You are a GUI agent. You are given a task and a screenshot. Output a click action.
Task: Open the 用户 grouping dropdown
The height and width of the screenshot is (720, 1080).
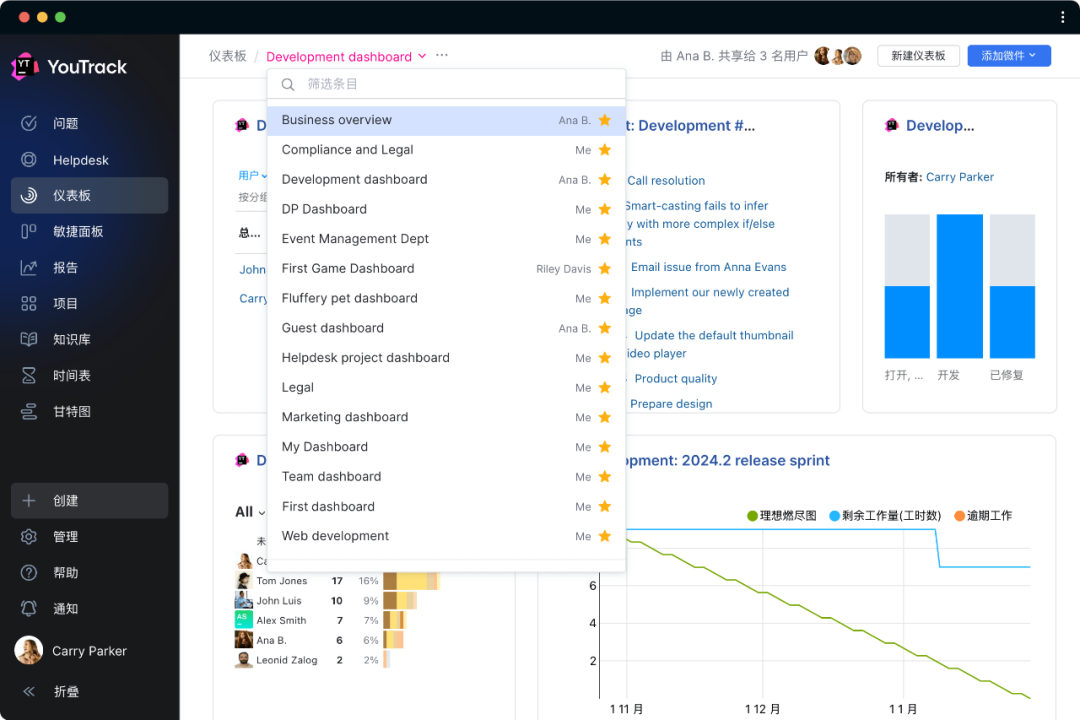pos(253,176)
